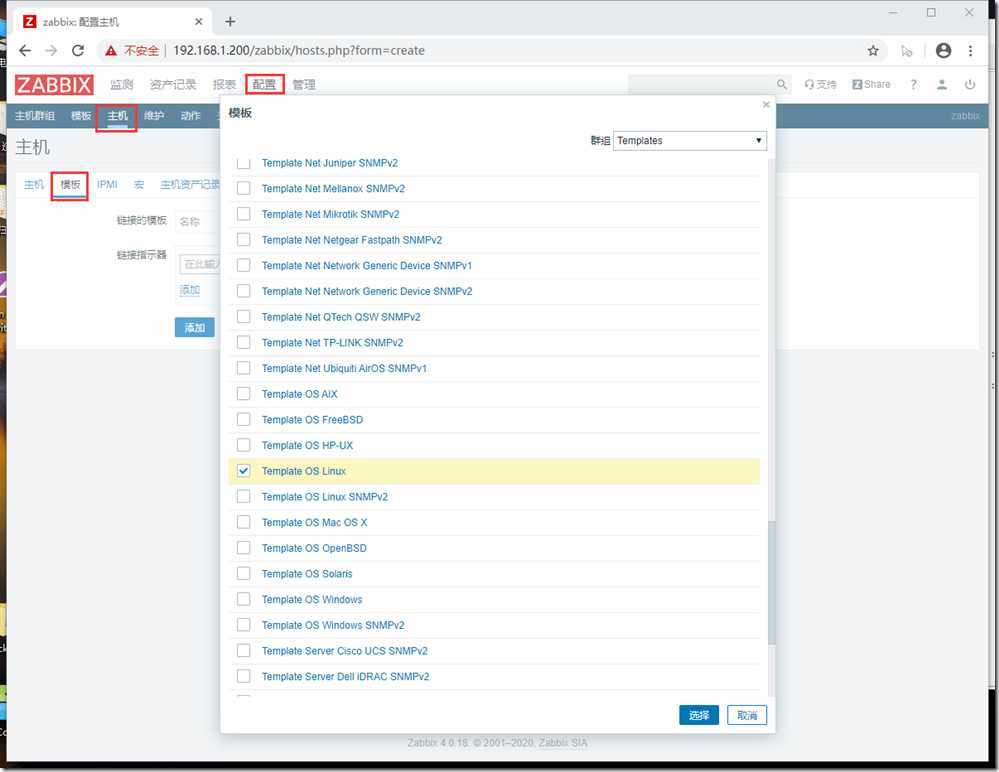Screen dimensions: 999x772
Task: Check Template OS FreeBSD checkbox
Action: coord(243,419)
